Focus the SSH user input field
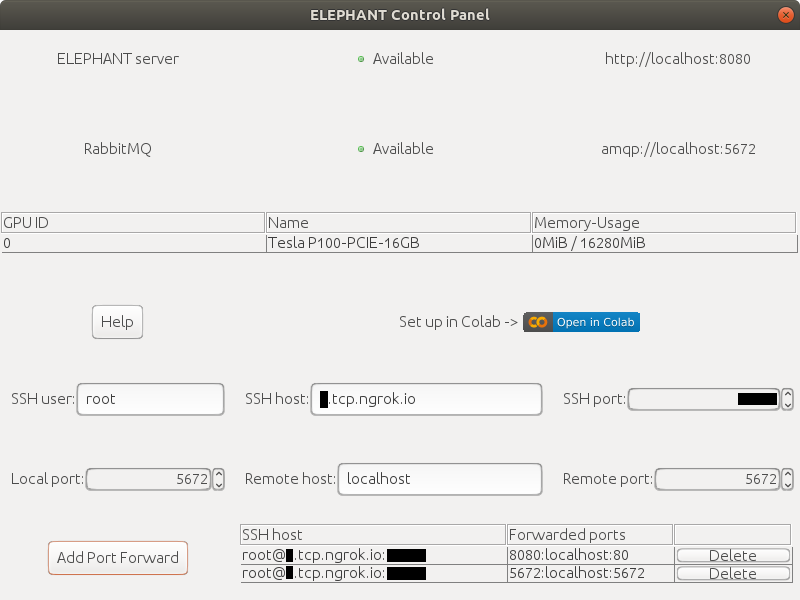The image size is (800, 600). pos(151,399)
